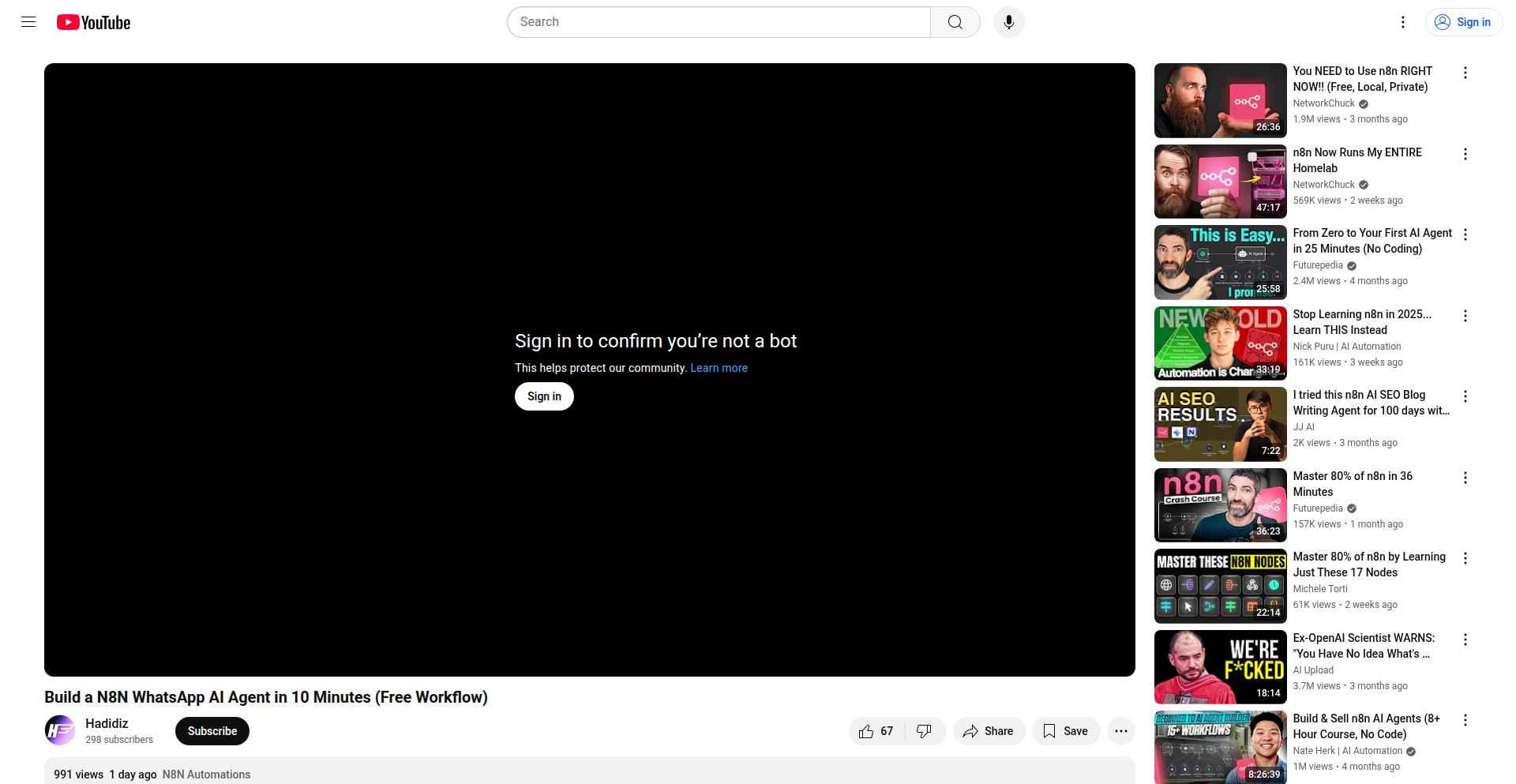Save the video to a playlist
1516x784 pixels.
pyautogui.click(x=1065, y=731)
